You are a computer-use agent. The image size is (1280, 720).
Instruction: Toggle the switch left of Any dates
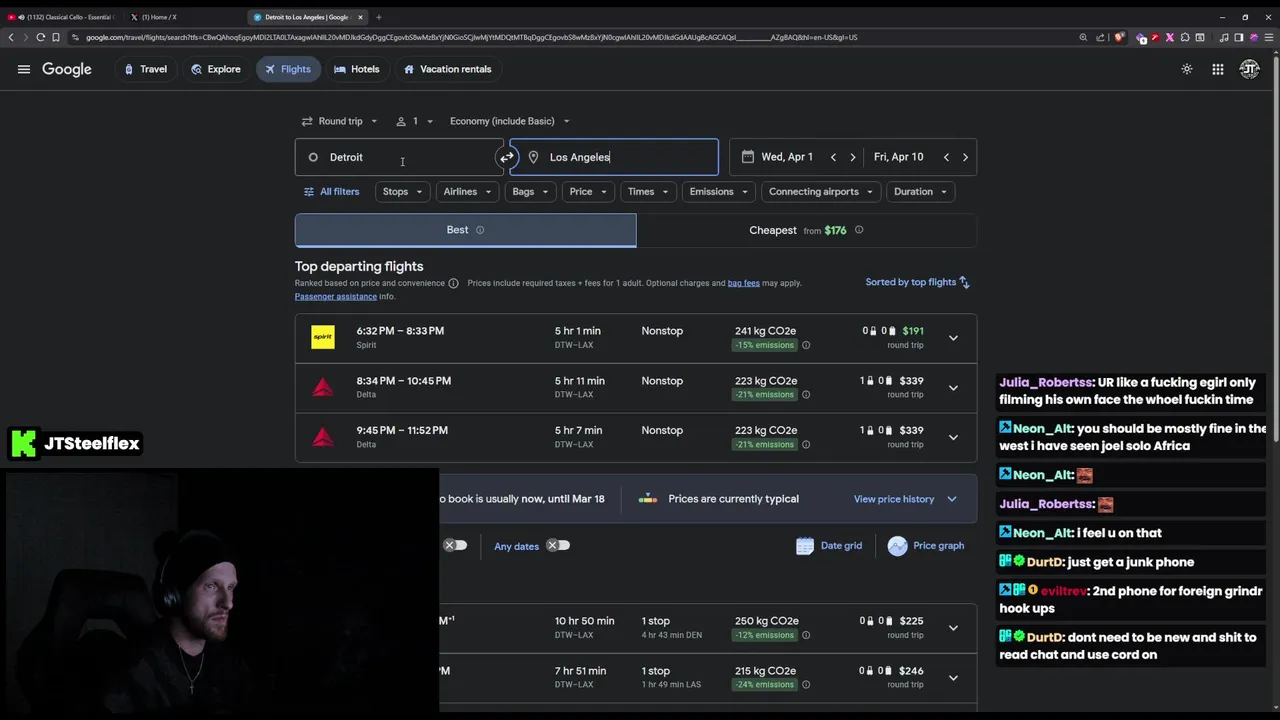pyautogui.click(x=455, y=546)
